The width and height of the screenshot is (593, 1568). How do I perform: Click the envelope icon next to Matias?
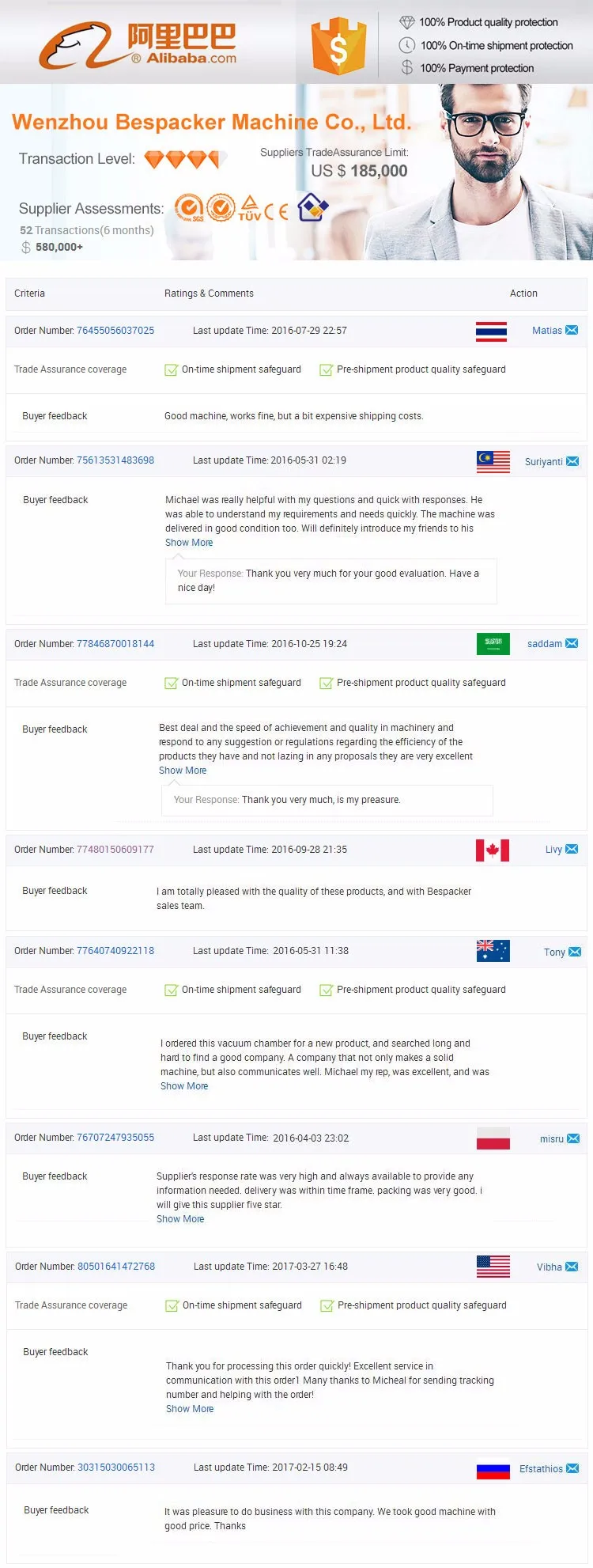coord(572,331)
